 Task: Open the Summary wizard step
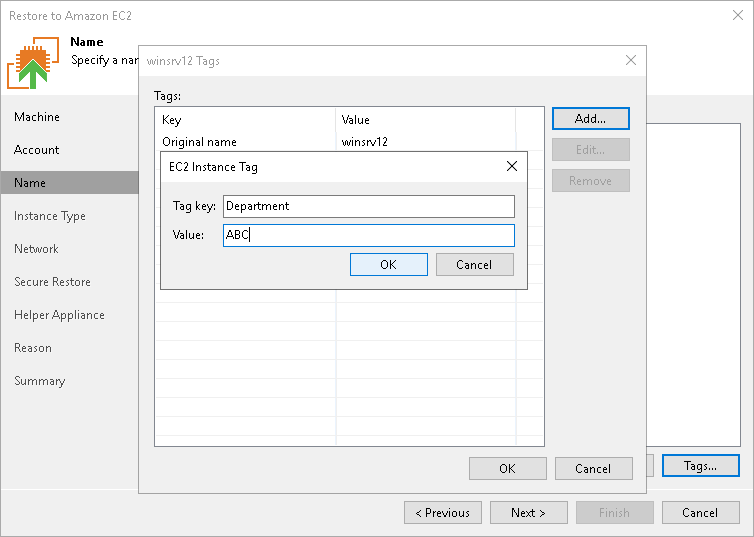(39, 381)
